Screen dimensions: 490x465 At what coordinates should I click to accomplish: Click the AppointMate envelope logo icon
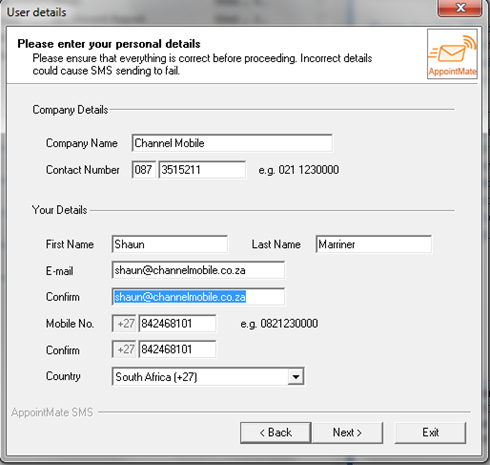[452, 54]
